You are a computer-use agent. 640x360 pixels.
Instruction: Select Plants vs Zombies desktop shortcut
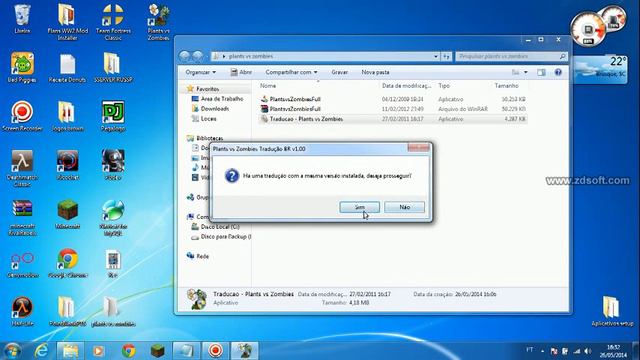point(158,22)
